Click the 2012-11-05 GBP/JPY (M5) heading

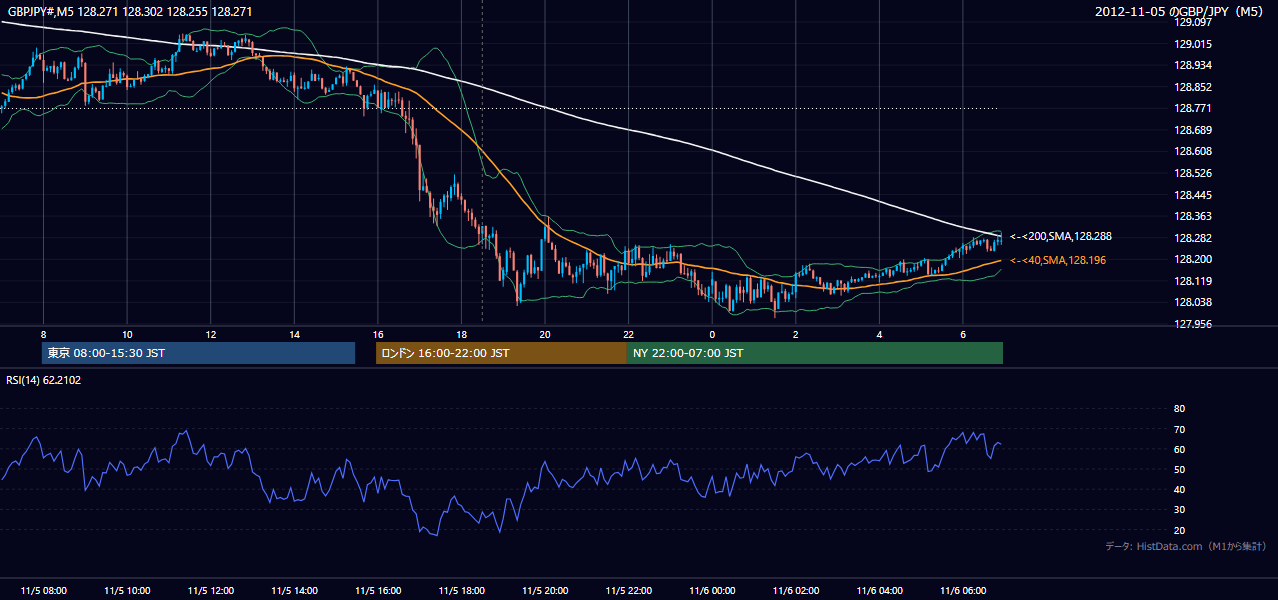pyautogui.click(x=1181, y=12)
